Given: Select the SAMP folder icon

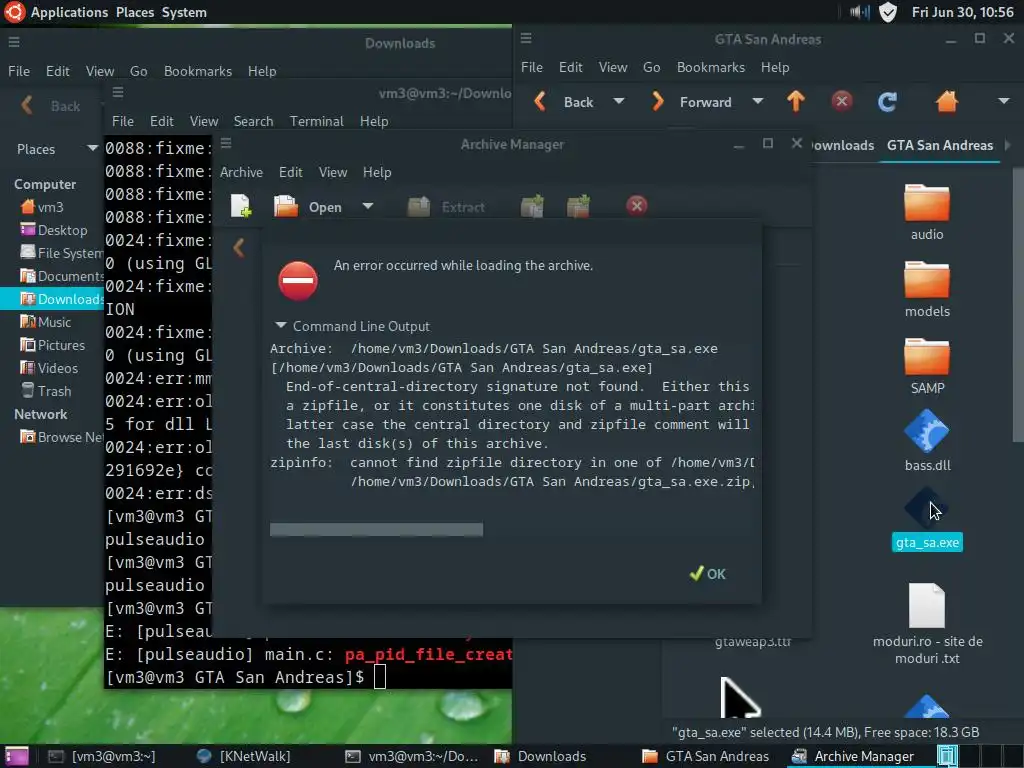Looking at the screenshot, I should click(x=927, y=357).
